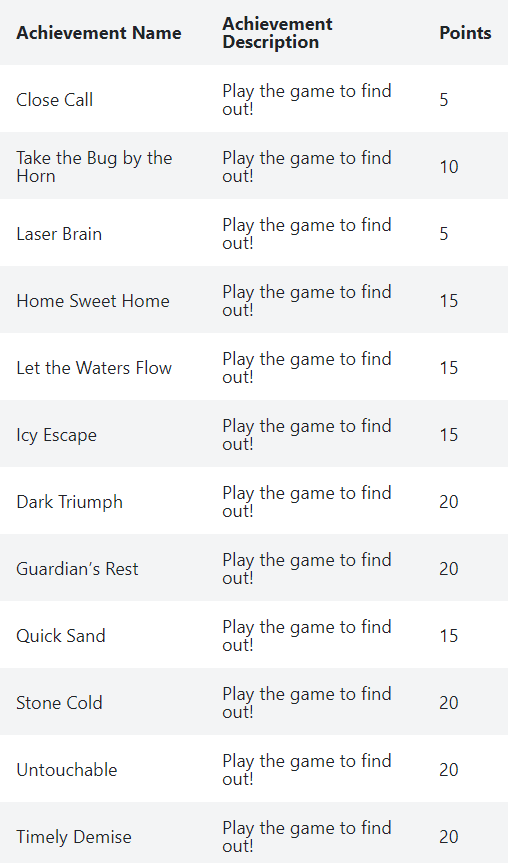Click the Points column header
Screen dimensions: 508x863
[x=465, y=33]
